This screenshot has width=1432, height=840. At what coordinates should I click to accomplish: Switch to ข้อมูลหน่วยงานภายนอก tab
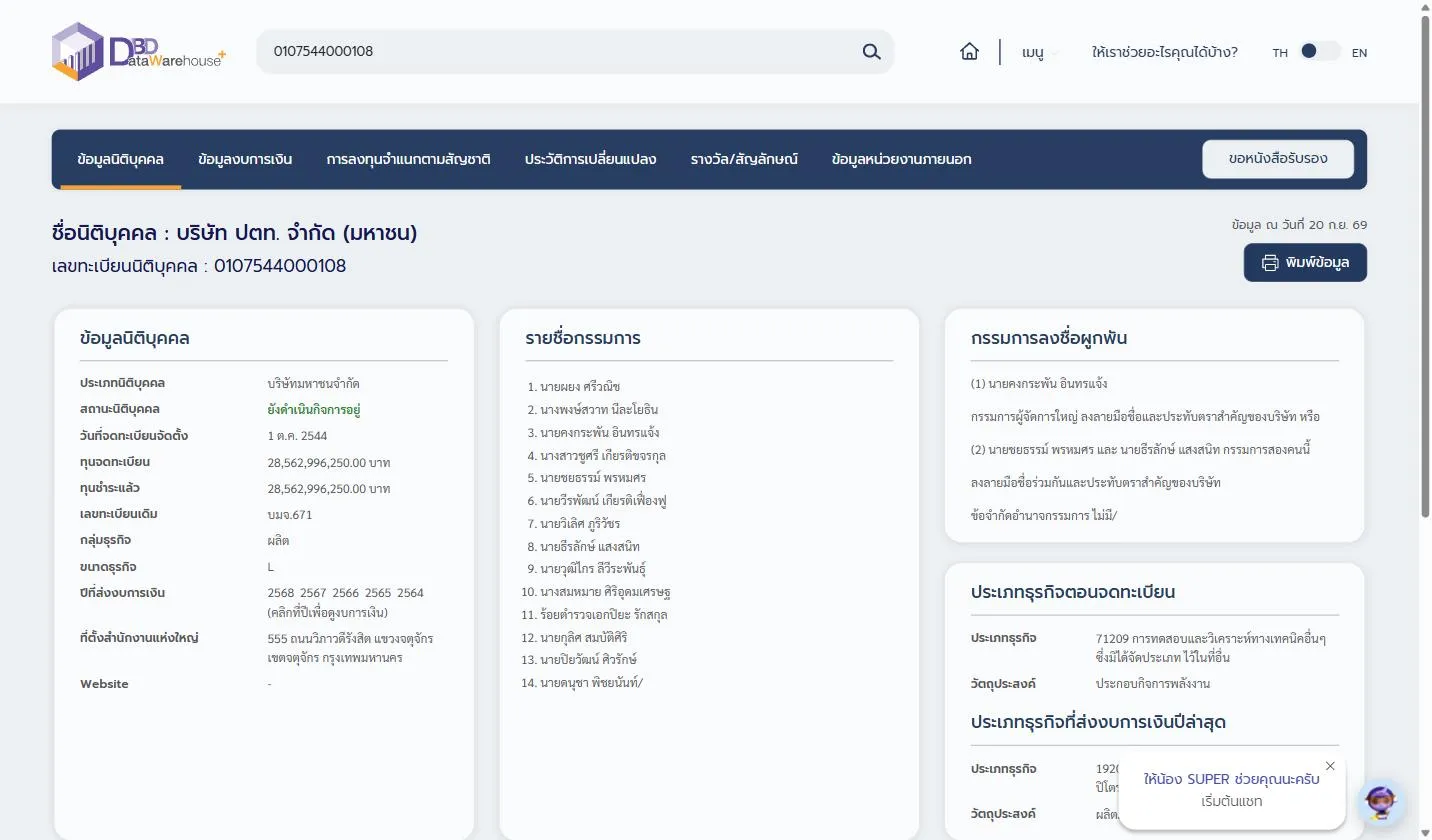(x=901, y=159)
